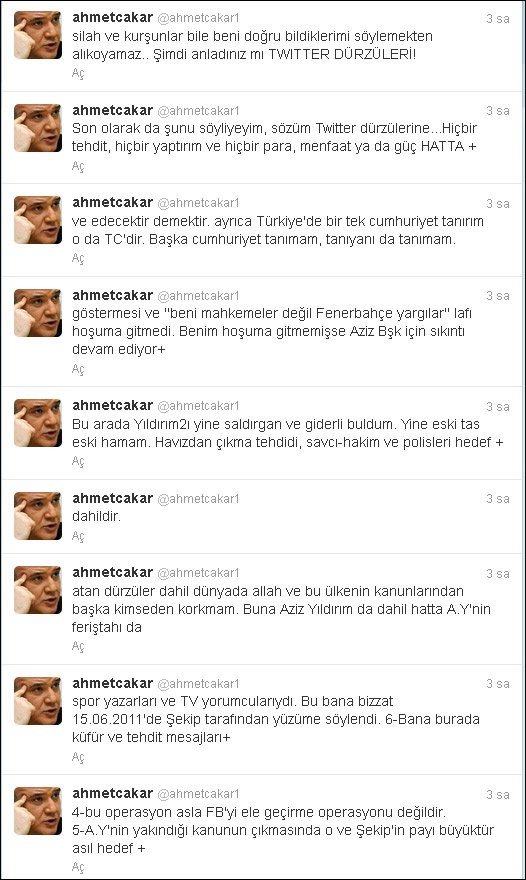
Task: Expand the 'Son olarak da' tweet with Aç
Action: tap(78, 166)
